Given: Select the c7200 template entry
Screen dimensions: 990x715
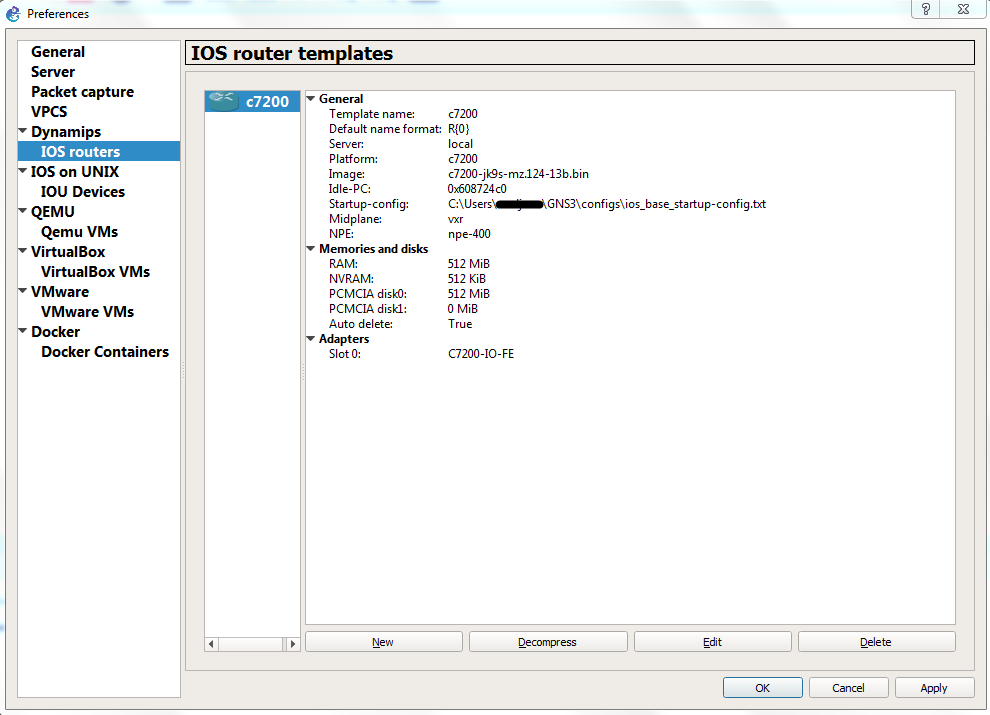Looking at the screenshot, I should [x=252, y=101].
